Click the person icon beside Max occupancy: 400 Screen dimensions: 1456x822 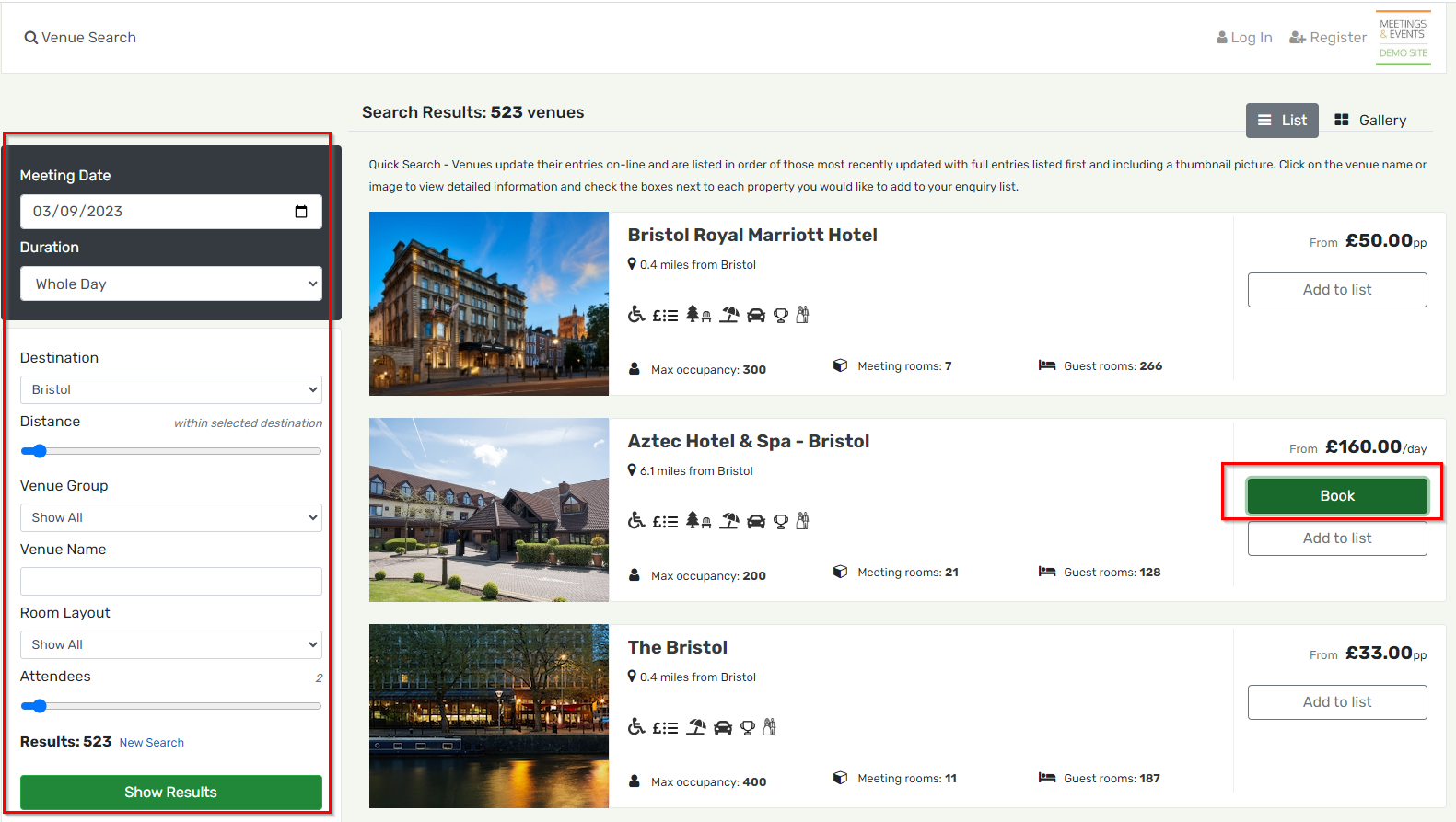[635, 781]
